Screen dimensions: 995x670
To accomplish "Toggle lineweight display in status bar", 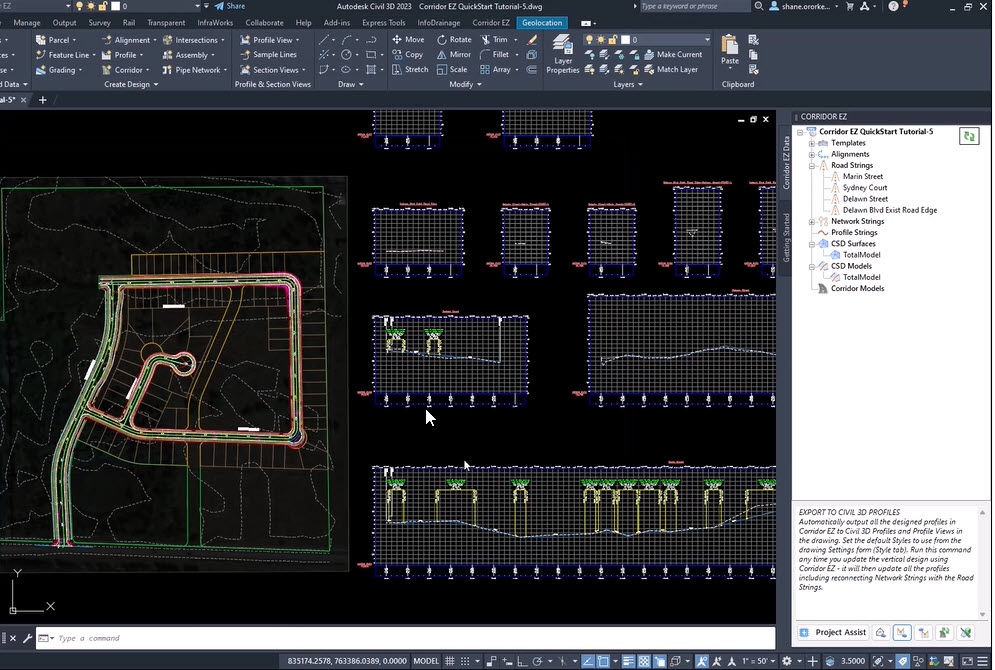I will [628, 661].
